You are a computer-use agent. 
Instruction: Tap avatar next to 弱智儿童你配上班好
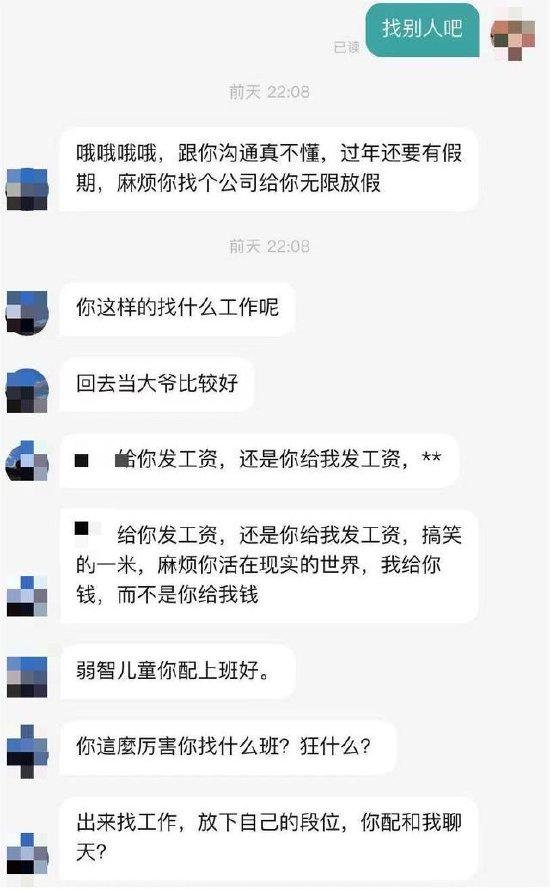click(x=27, y=677)
